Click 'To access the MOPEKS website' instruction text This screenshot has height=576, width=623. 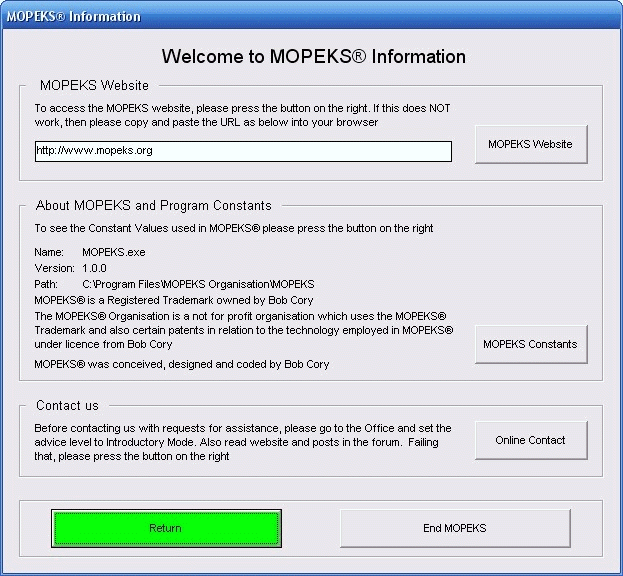(242, 115)
